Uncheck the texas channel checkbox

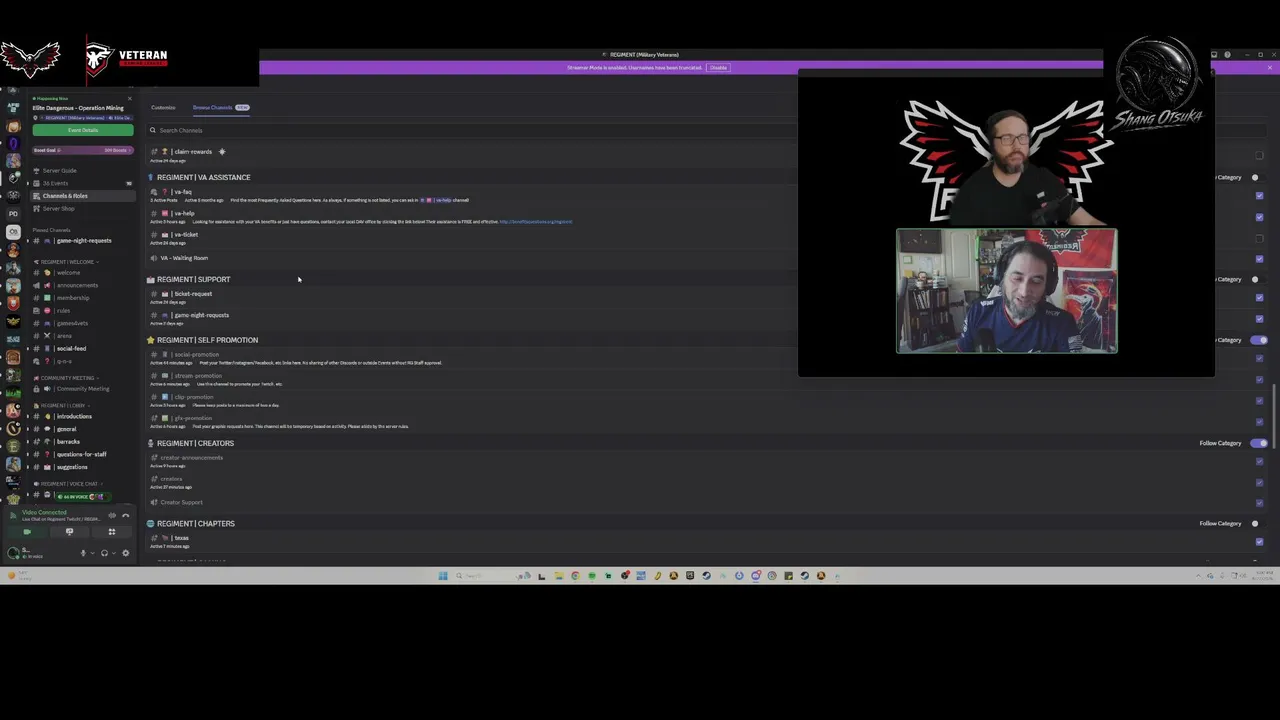(1259, 542)
